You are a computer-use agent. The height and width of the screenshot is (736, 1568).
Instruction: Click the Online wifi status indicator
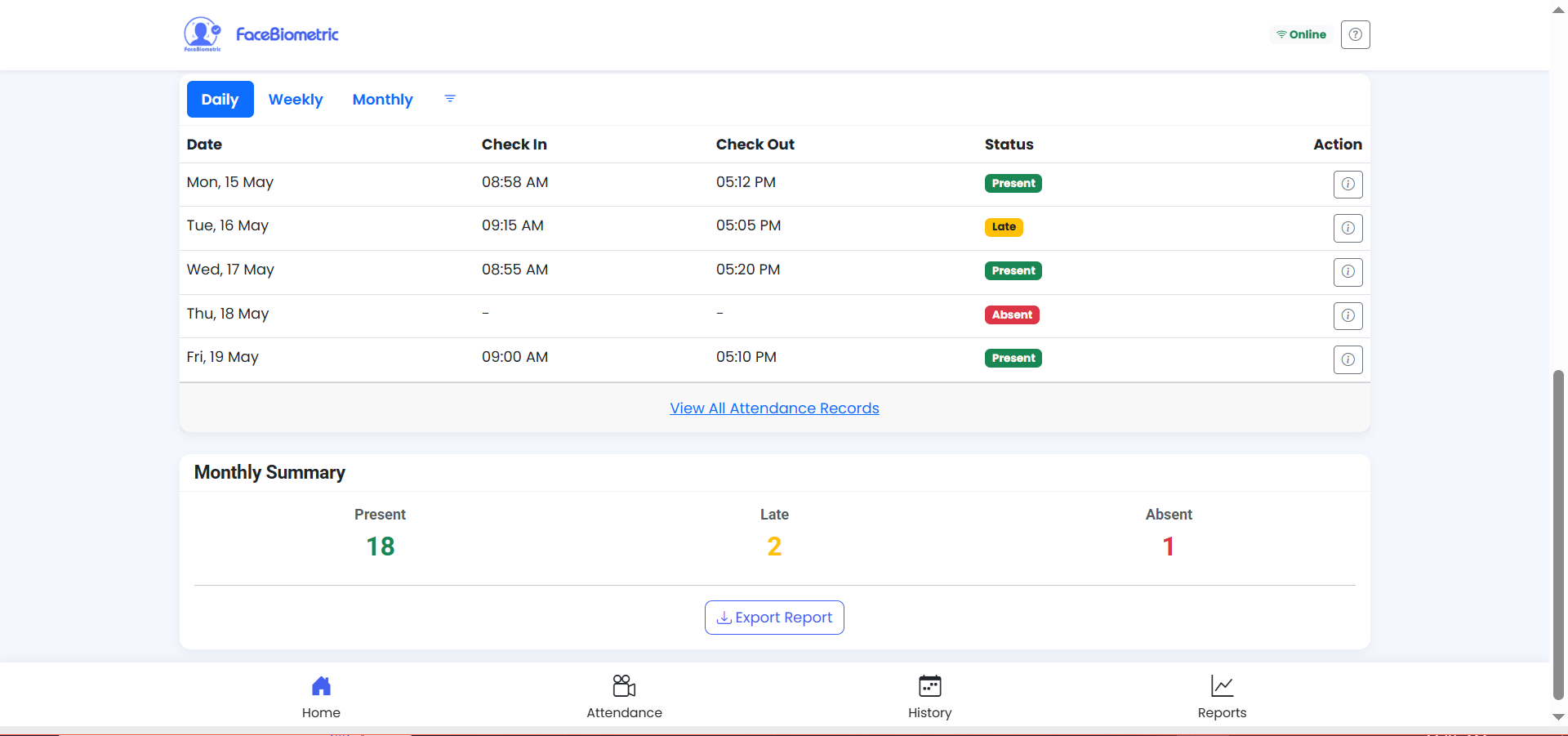(x=1301, y=34)
